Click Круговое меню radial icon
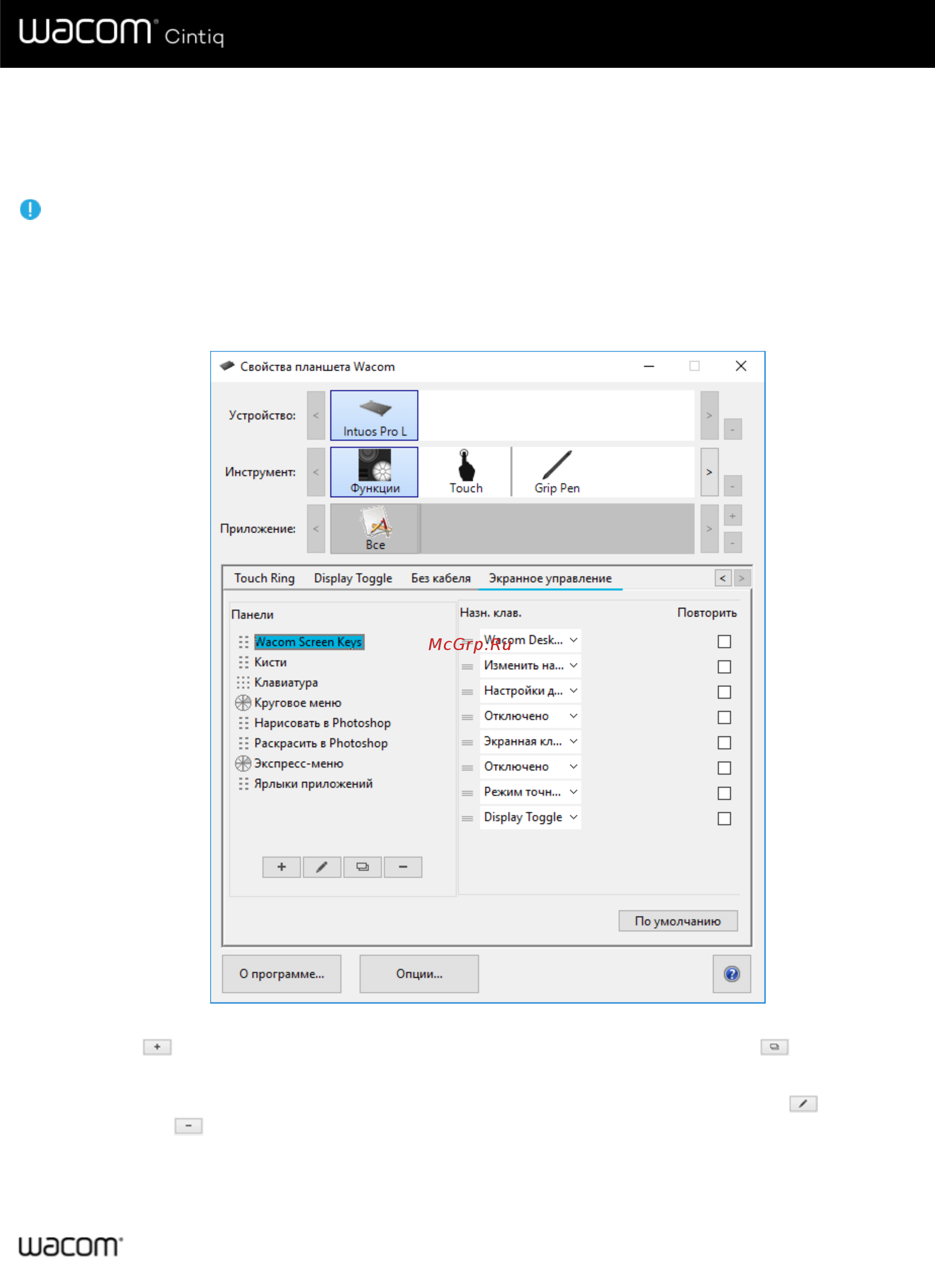 [x=243, y=702]
